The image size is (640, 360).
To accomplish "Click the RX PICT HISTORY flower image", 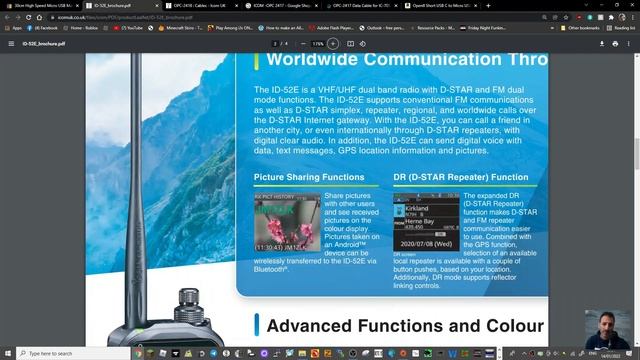I will pyautogui.click(x=287, y=222).
